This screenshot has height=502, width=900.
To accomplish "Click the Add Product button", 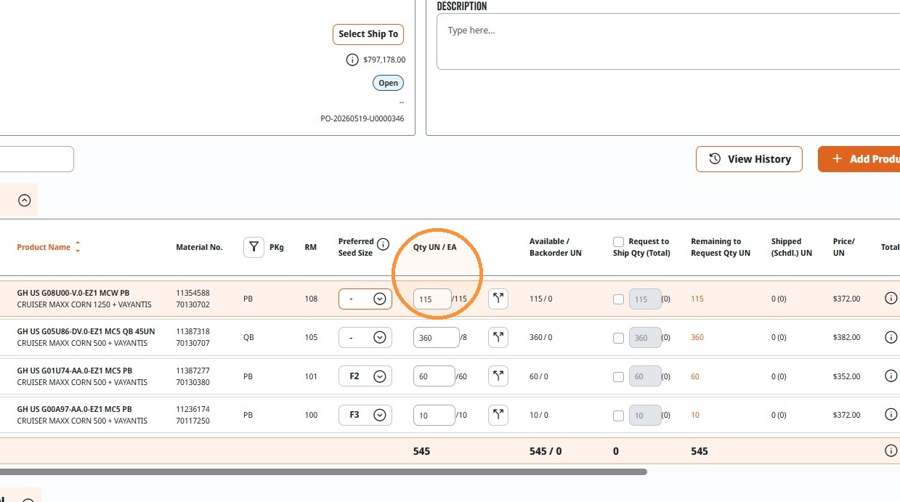I will tap(859, 159).
